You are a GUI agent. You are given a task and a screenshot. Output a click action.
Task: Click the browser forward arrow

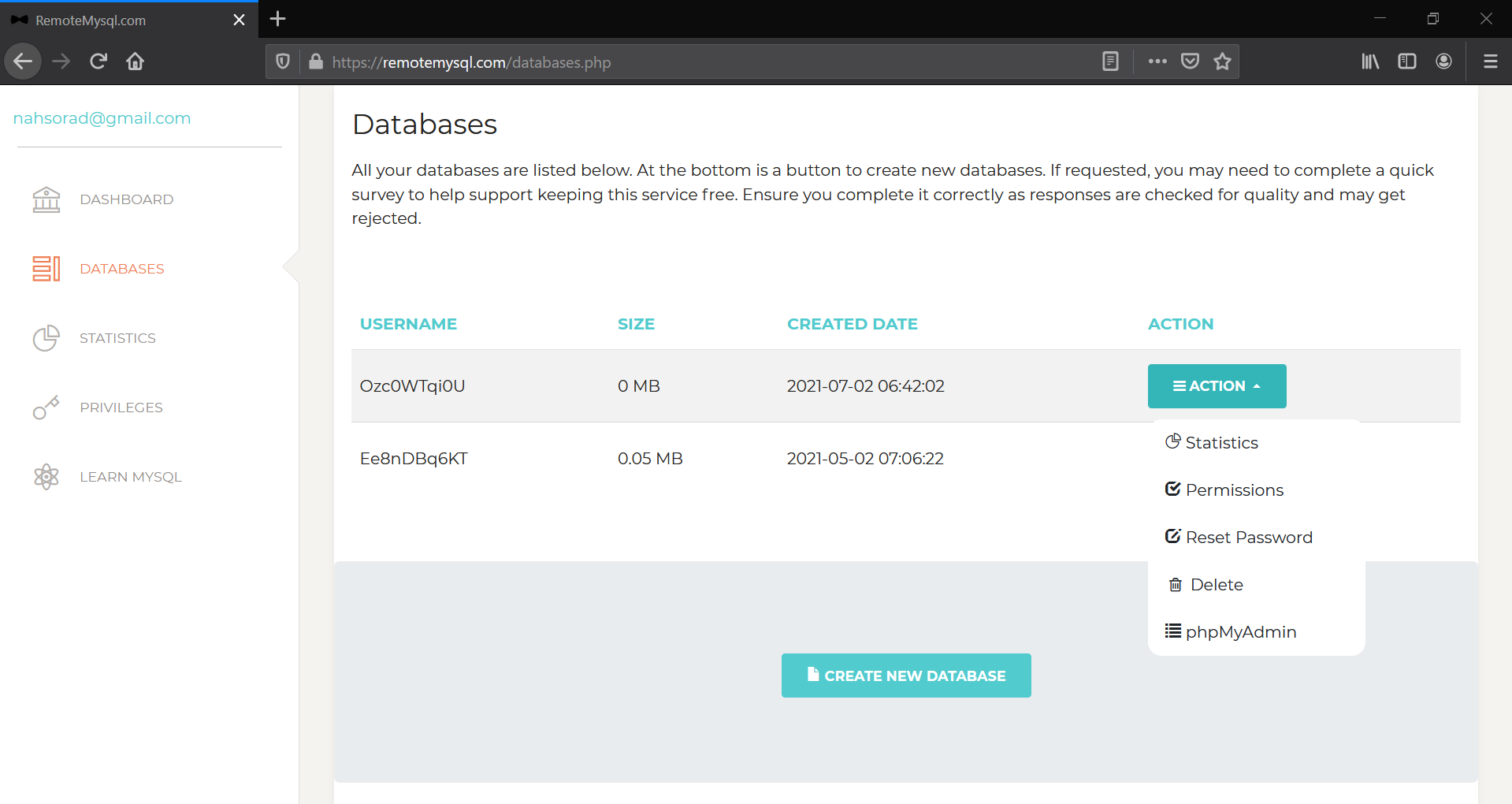click(x=61, y=61)
